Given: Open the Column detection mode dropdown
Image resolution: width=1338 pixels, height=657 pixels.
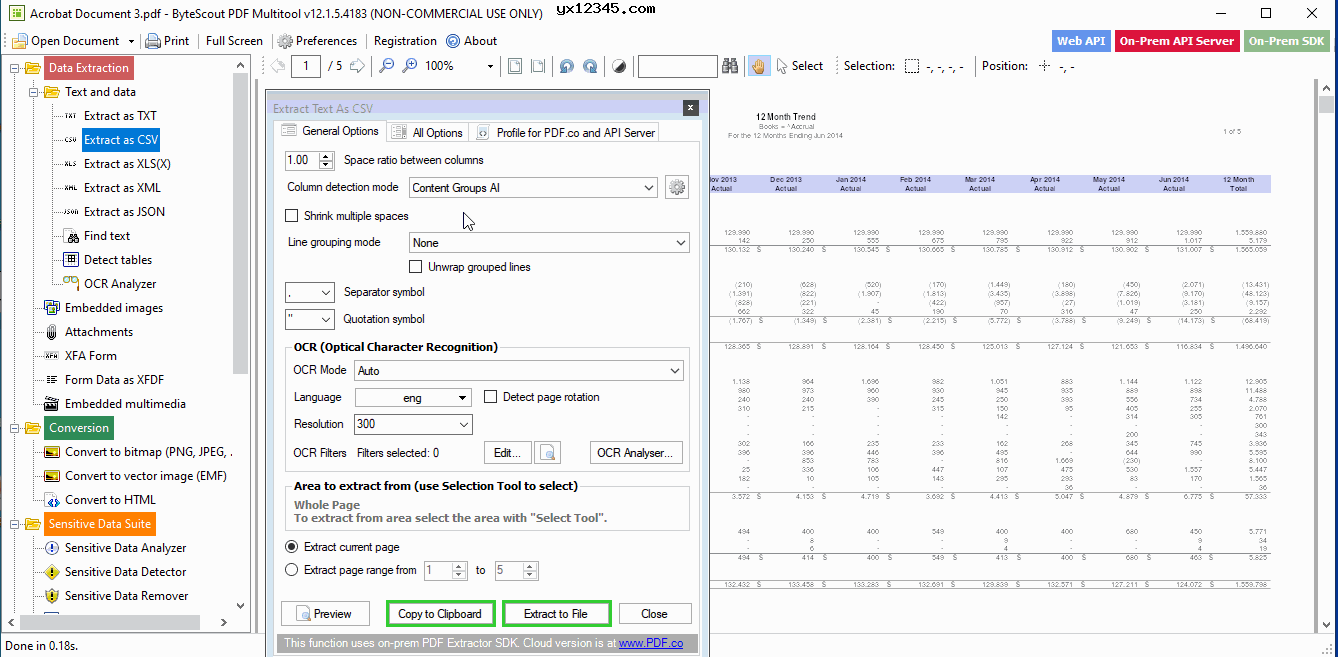Looking at the screenshot, I should (x=534, y=187).
